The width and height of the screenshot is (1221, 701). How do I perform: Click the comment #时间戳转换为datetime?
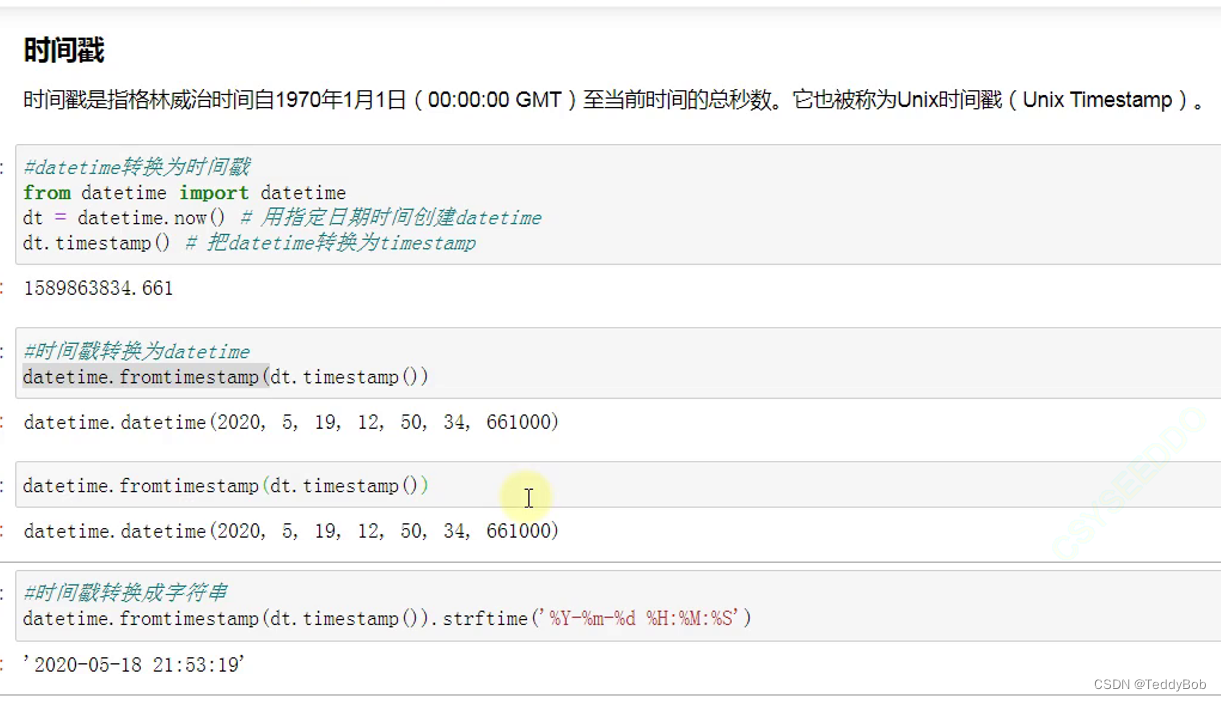click(136, 351)
